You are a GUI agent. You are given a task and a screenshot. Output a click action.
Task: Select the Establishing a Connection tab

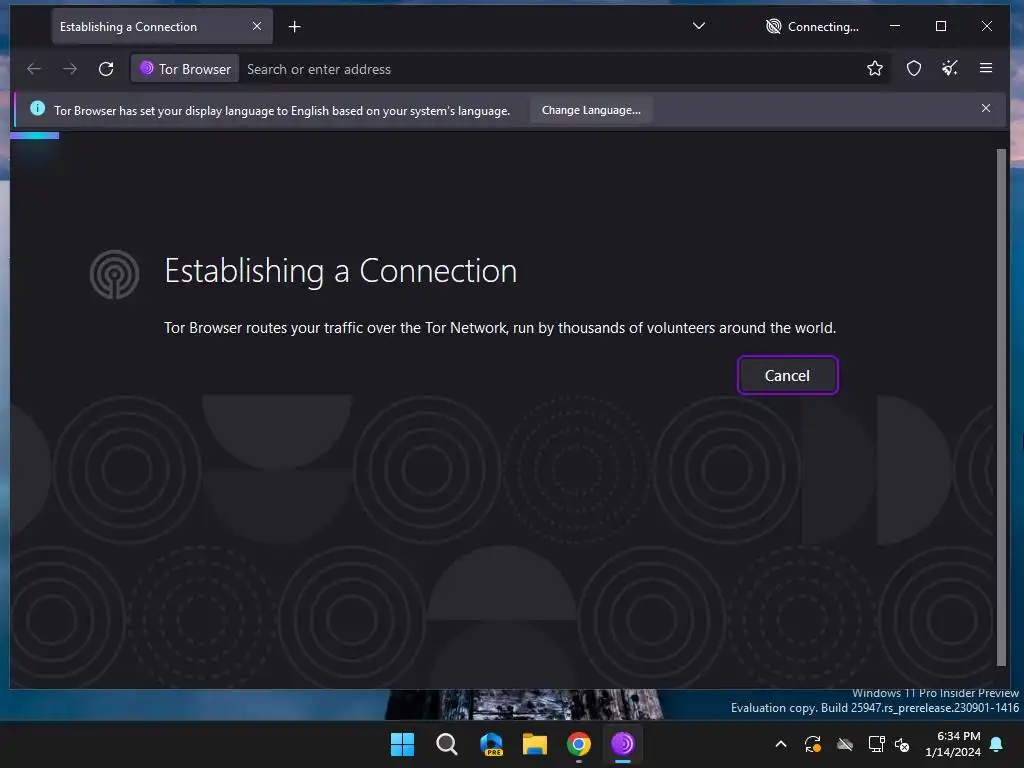click(x=162, y=27)
